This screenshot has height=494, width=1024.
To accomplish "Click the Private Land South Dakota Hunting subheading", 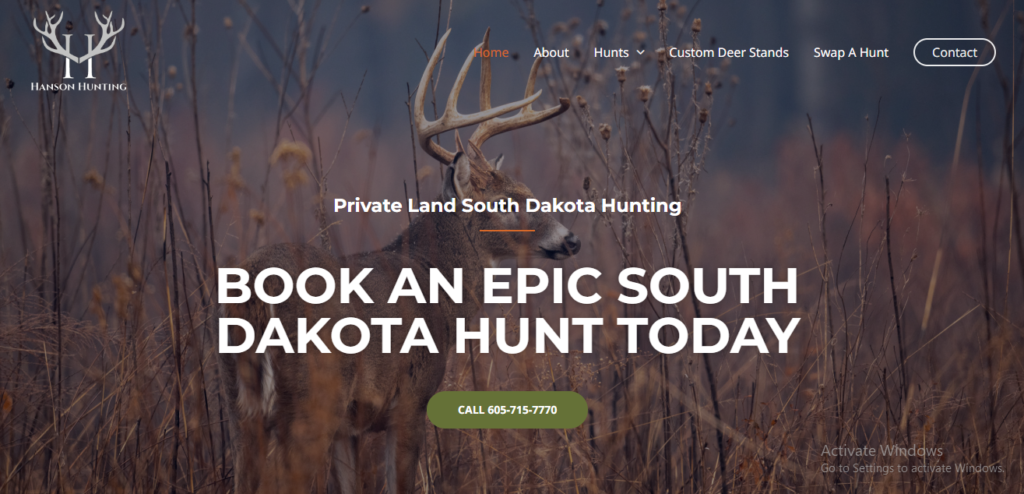I will [507, 206].
